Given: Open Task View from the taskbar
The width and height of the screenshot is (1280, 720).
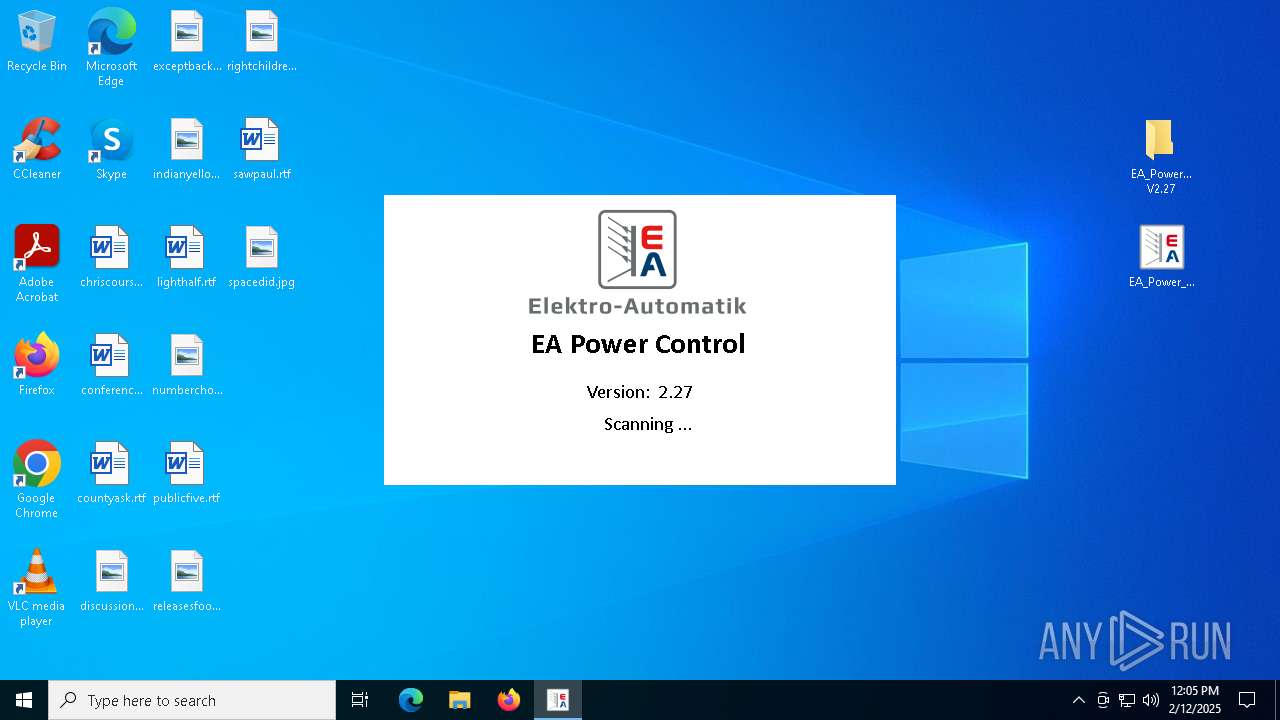Looking at the screenshot, I should coord(360,700).
